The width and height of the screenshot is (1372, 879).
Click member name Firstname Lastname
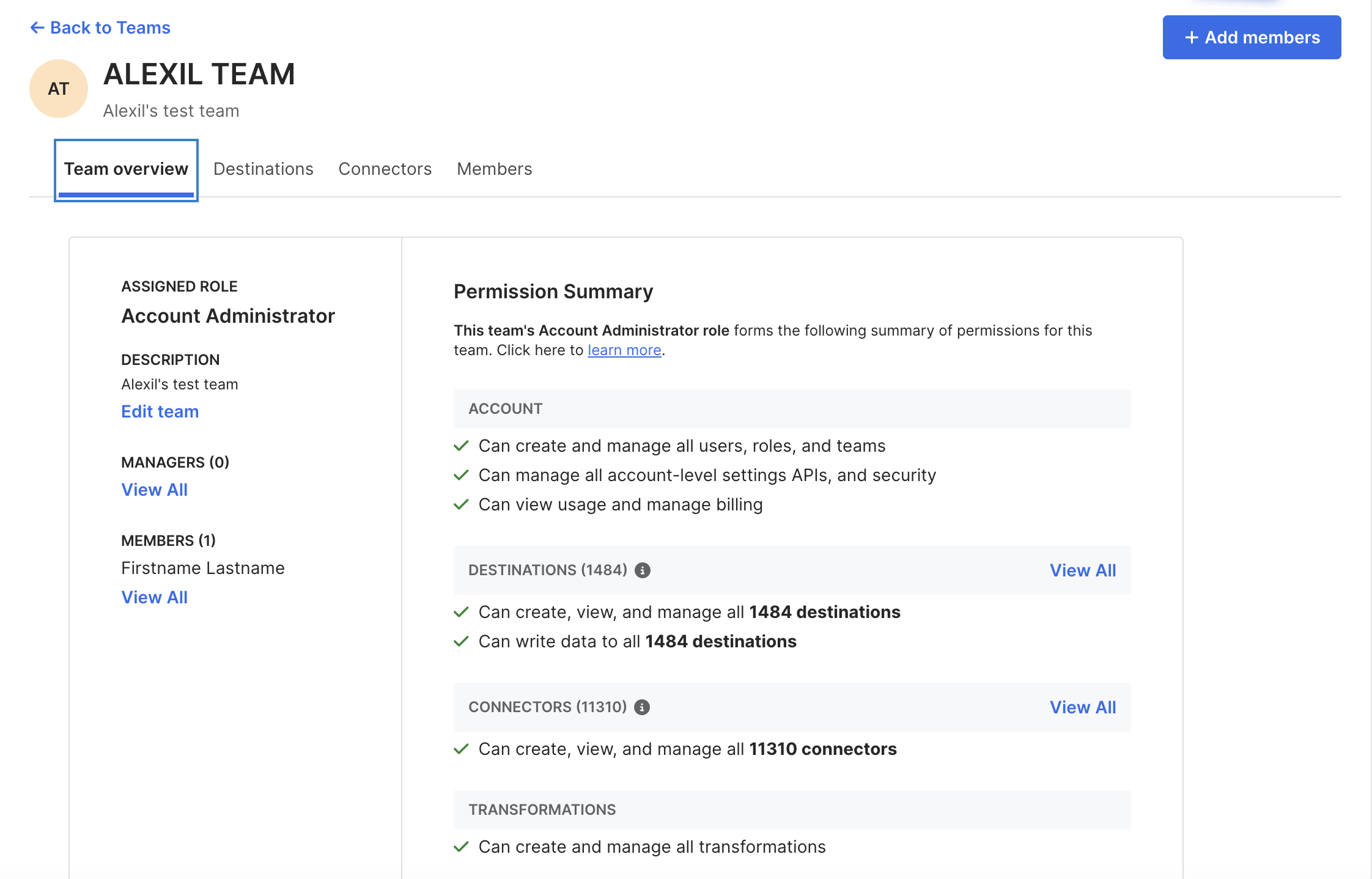[203, 568]
